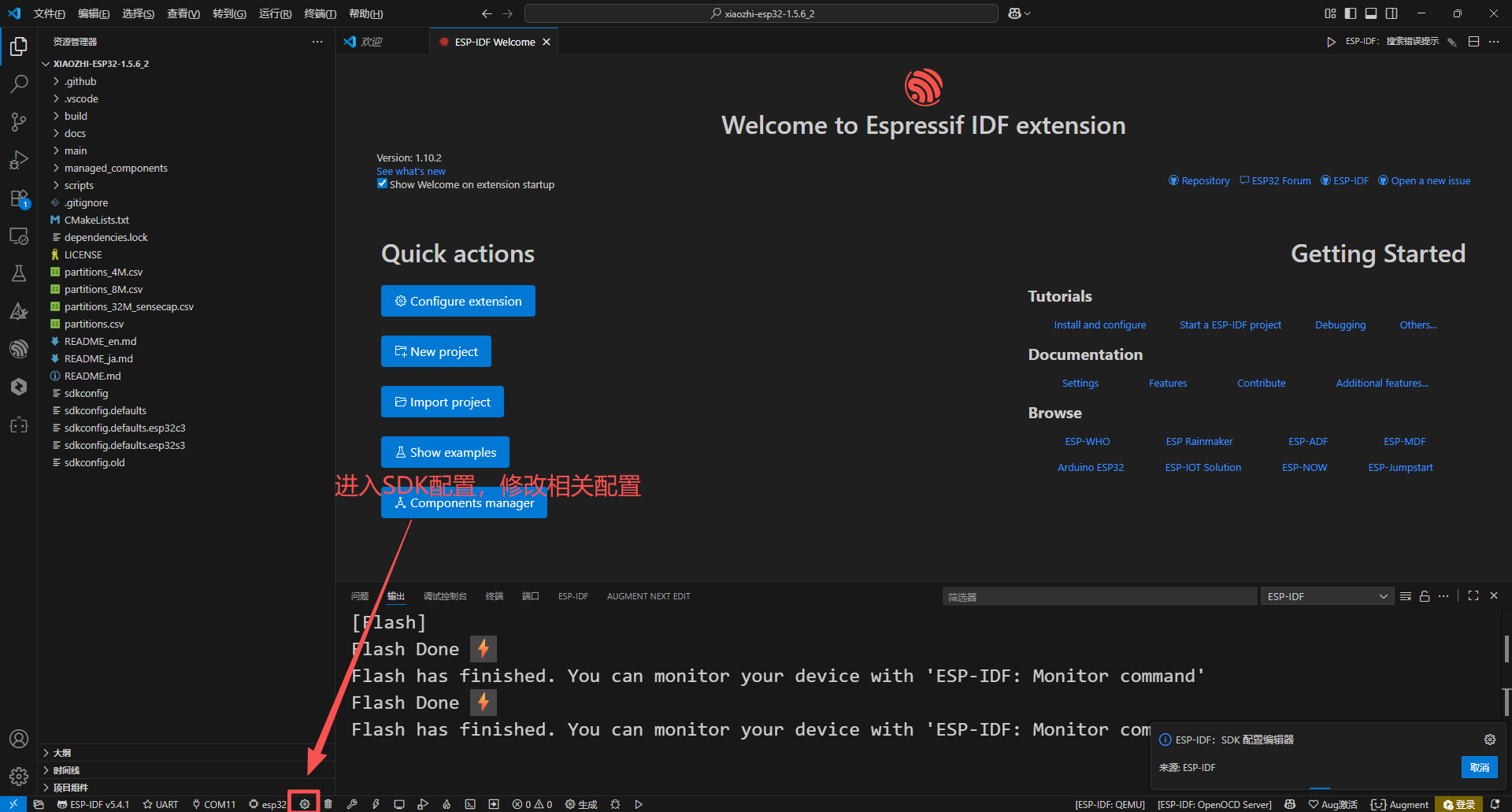Open the Manage gear in activity bar
The width and height of the screenshot is (1512, 812).
coord(19,777)
